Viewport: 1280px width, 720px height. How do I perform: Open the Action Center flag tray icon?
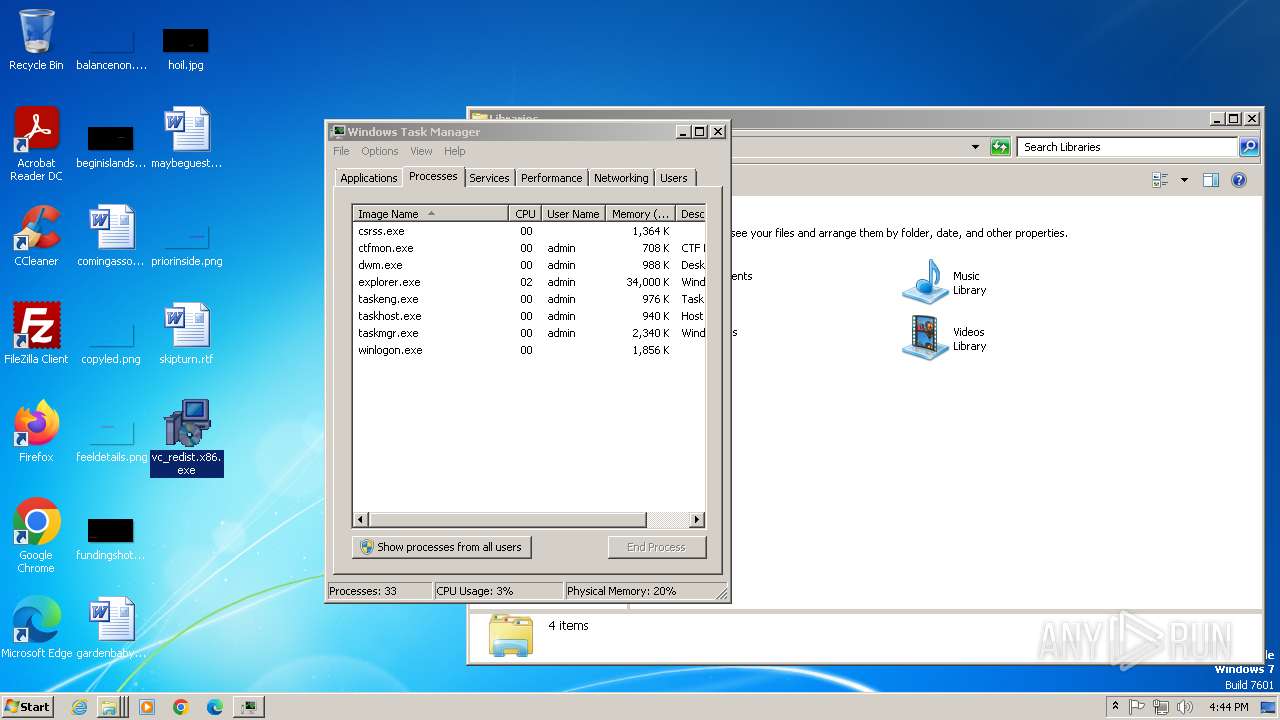tap(1138, 707)
